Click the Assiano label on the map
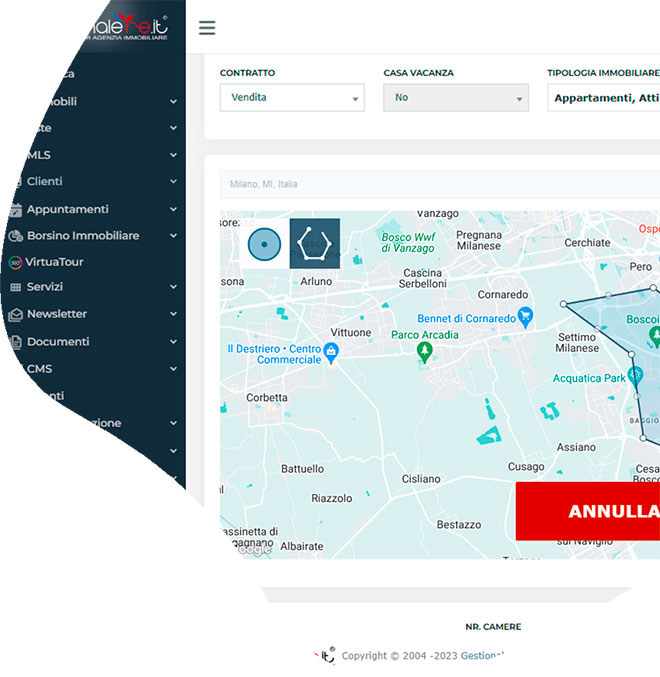This screenshot has height=677, width=660. click(x=576, y=447)
